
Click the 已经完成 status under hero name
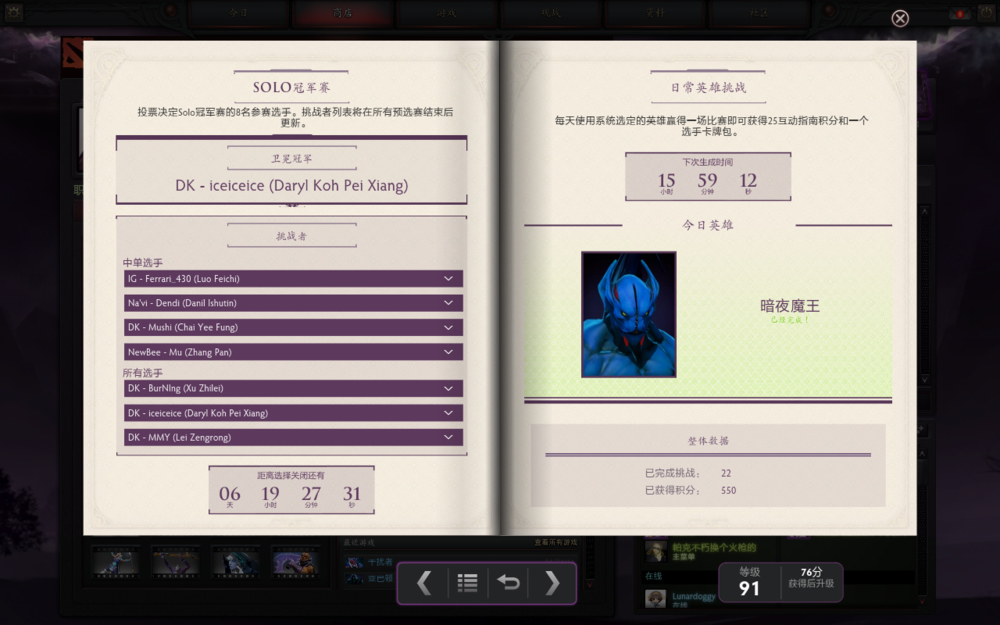click(790, 320)
